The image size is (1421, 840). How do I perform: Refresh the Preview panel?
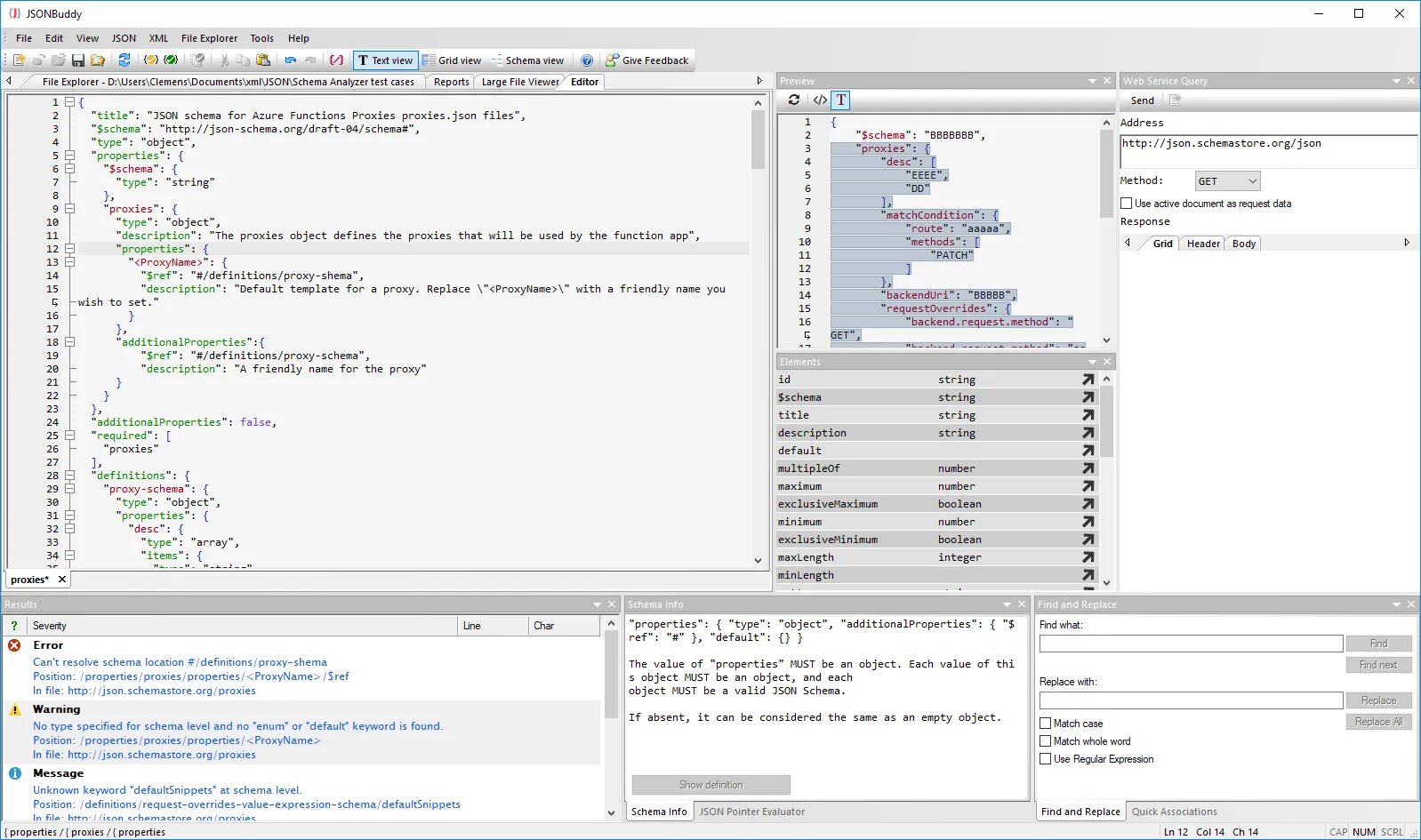[x=794, y=100]
